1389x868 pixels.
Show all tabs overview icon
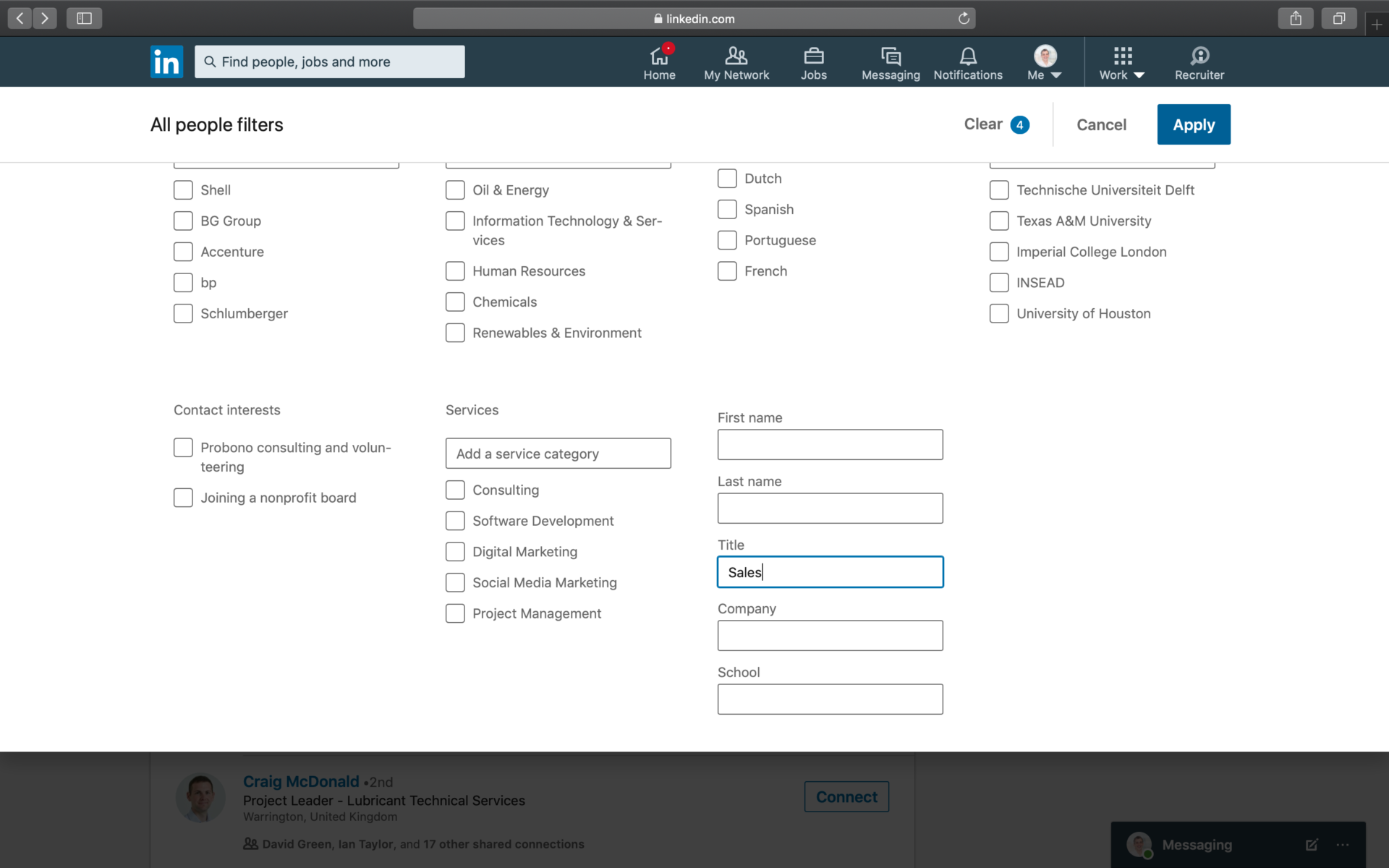click(1339, 18)
